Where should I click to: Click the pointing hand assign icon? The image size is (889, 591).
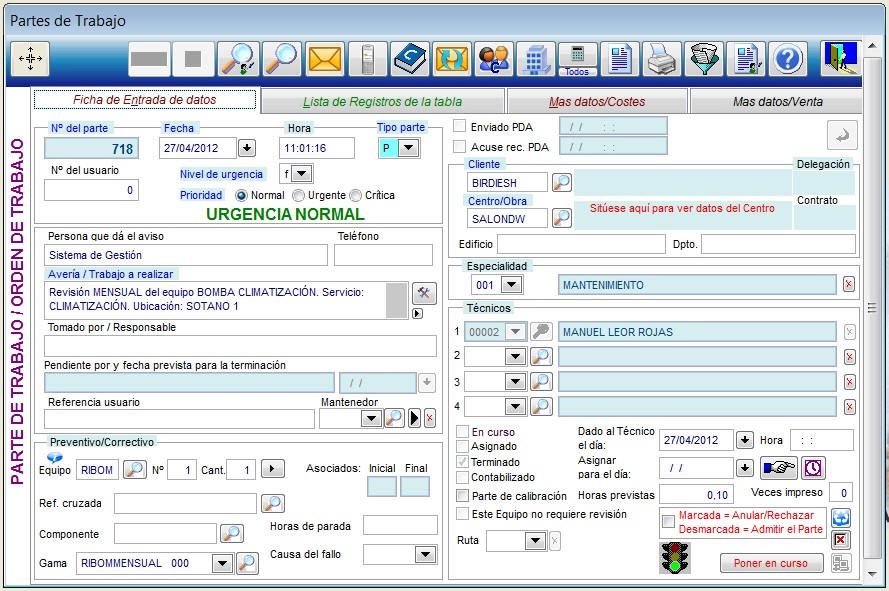[x=778, y=468]
